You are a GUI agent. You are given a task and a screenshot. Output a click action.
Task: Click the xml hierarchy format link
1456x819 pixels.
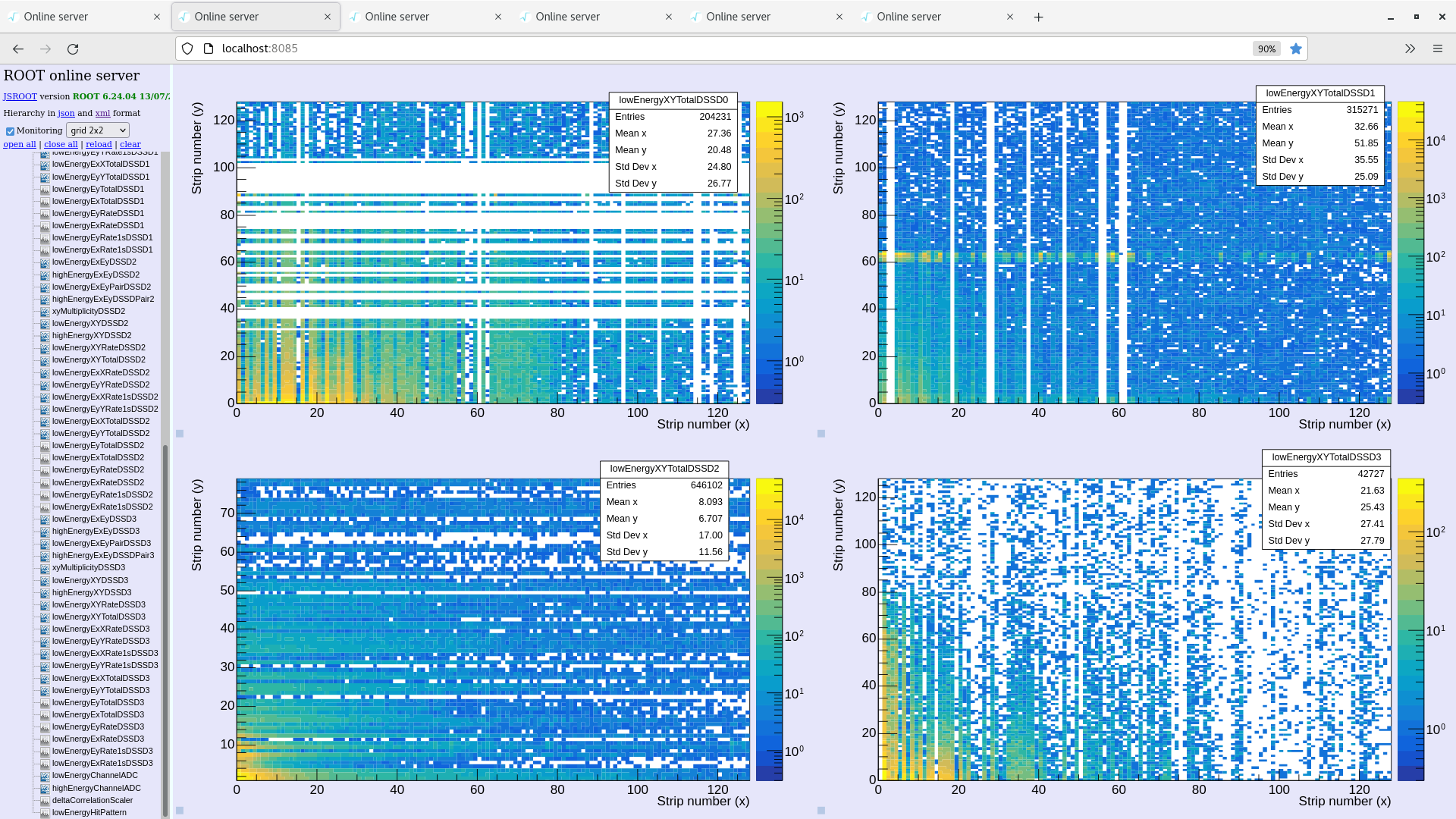(x=102, y=113)
